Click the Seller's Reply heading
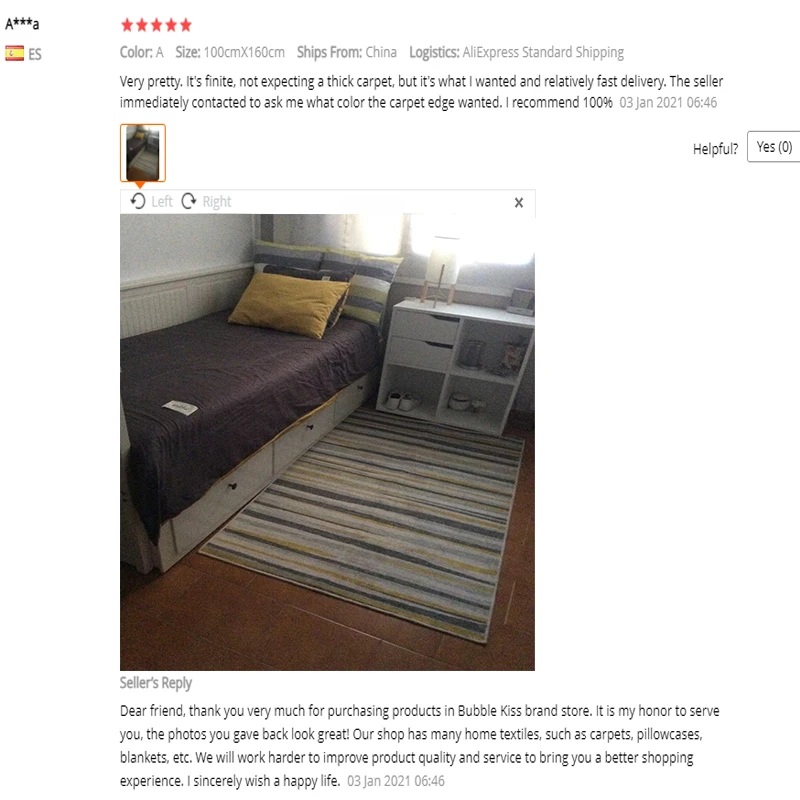The height and width of the screenshot is (800, 800). click(156, 683)
